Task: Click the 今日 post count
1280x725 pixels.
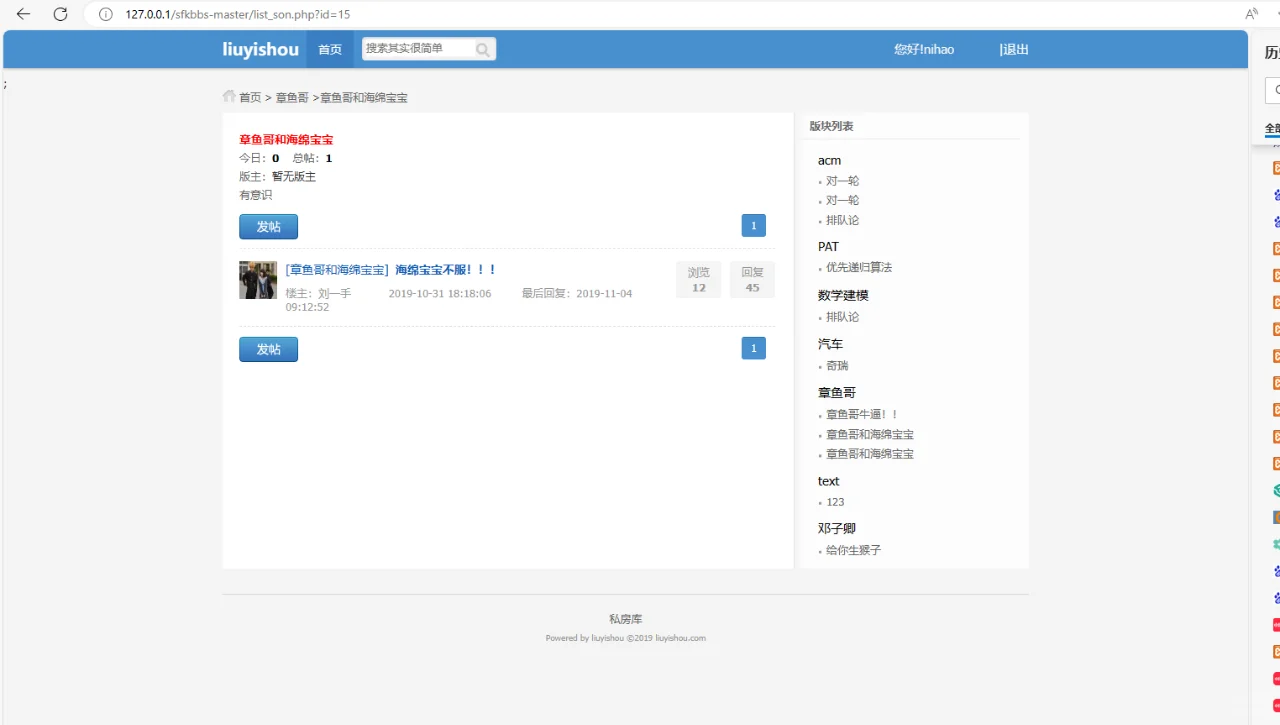Action: (x=259, y=158)
